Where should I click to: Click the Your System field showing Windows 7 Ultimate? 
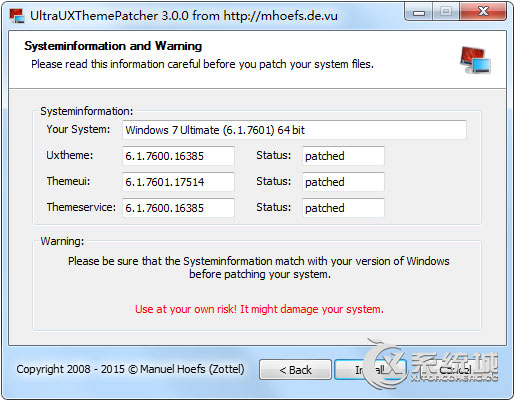point(294,130)
